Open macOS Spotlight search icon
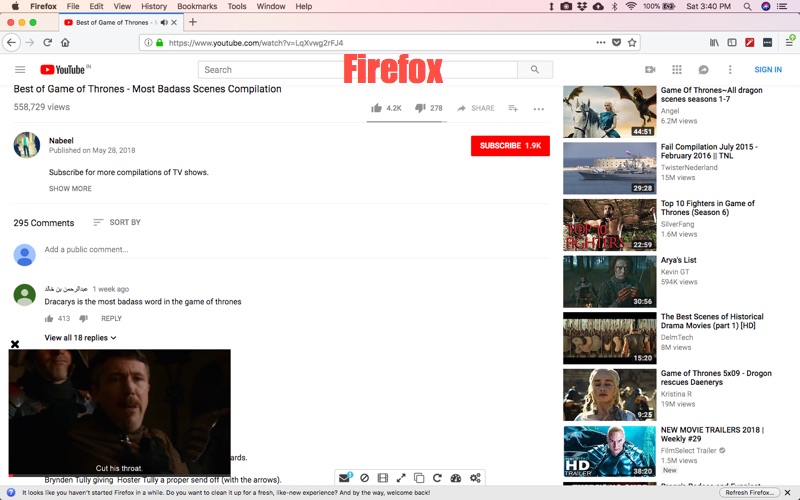800x500 pixels. [x=747, y=6]
